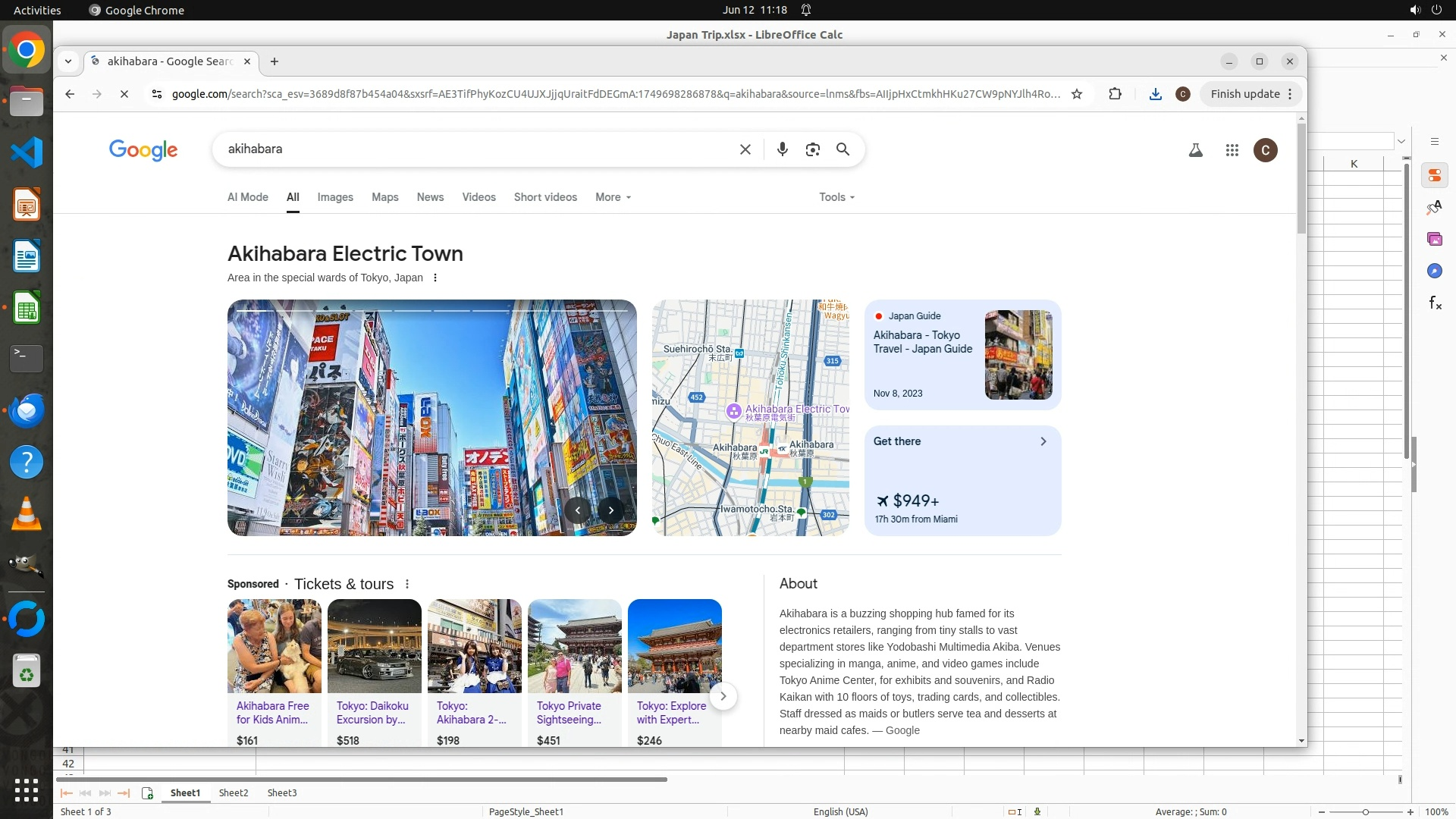Open the Chrome extensions puzzle icon

click(1115, 94)
